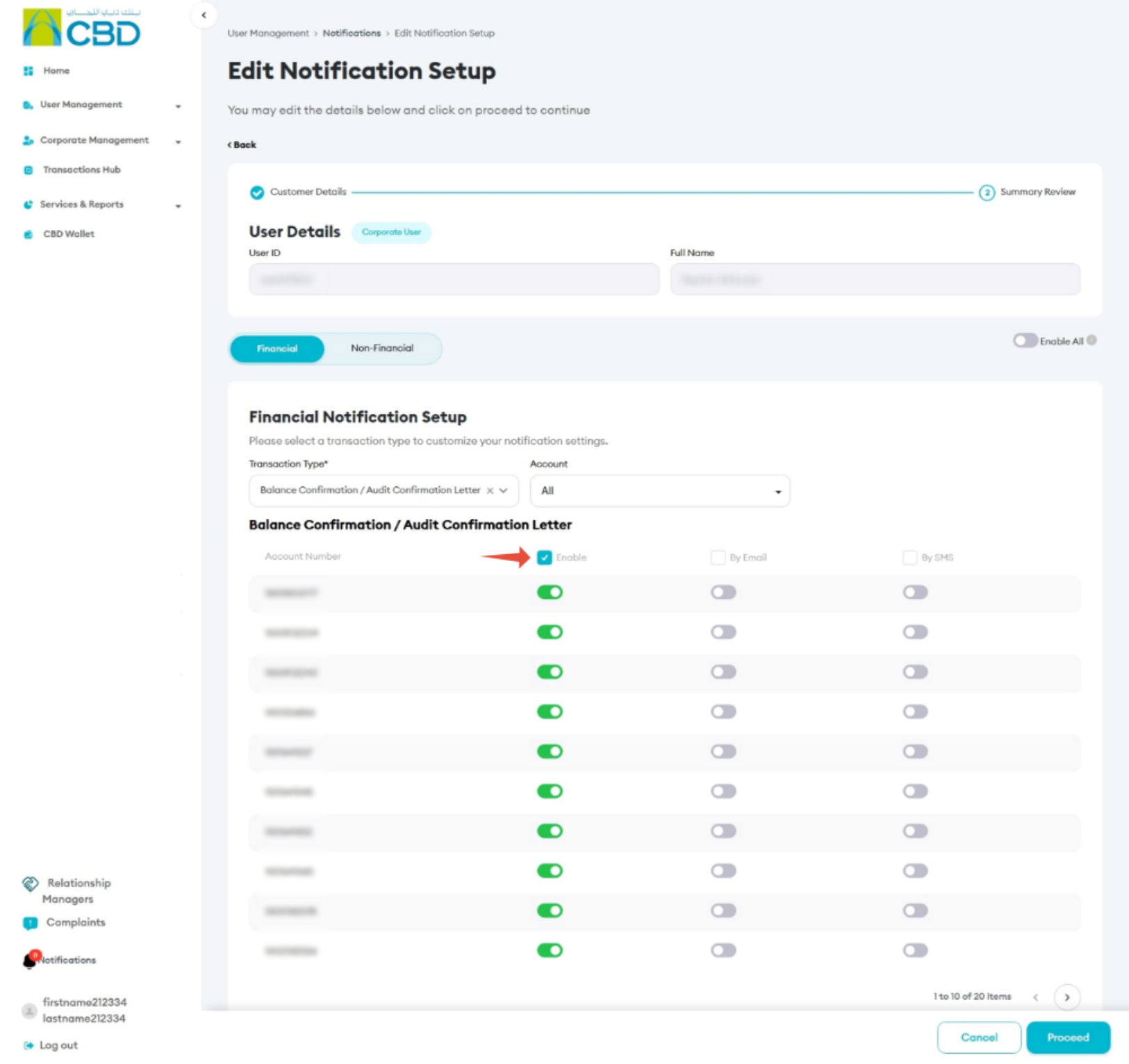Viewport: 1129px width, 1064px height.
Task: Click the Proceed button
Action: point(1068,1037)
